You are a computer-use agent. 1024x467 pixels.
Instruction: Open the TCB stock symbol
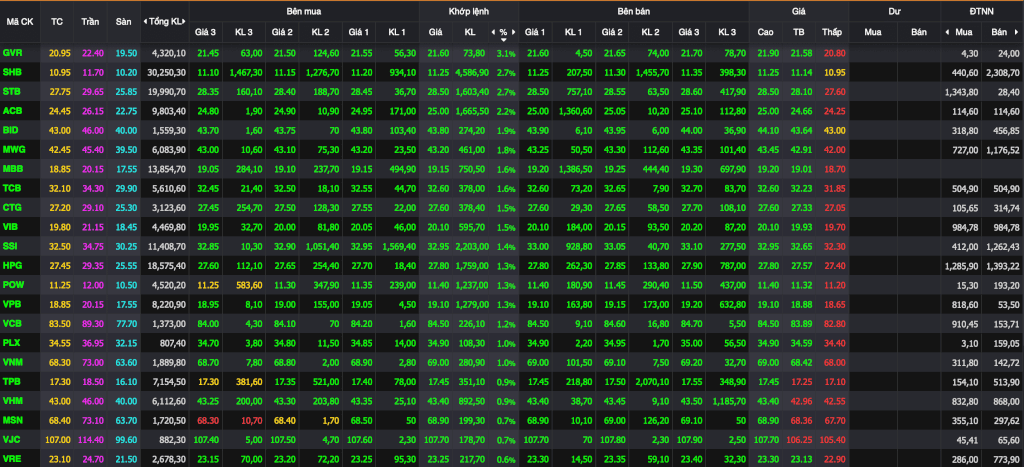(12, 188)
